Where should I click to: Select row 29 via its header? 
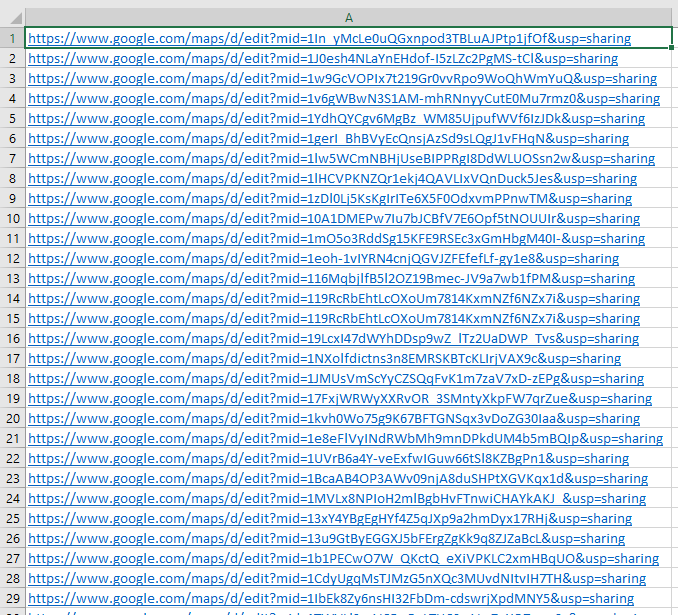tap(12, 598)
